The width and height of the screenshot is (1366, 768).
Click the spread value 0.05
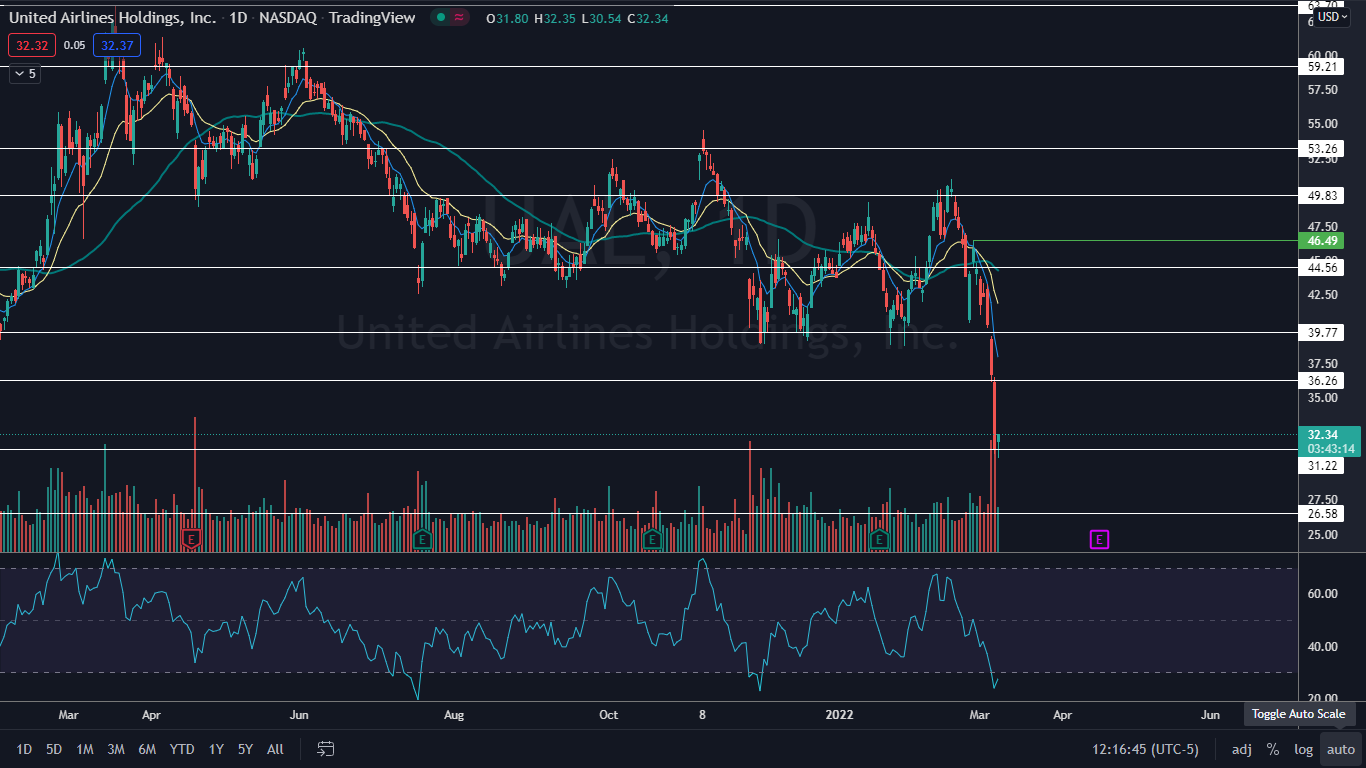pos(74,45)
